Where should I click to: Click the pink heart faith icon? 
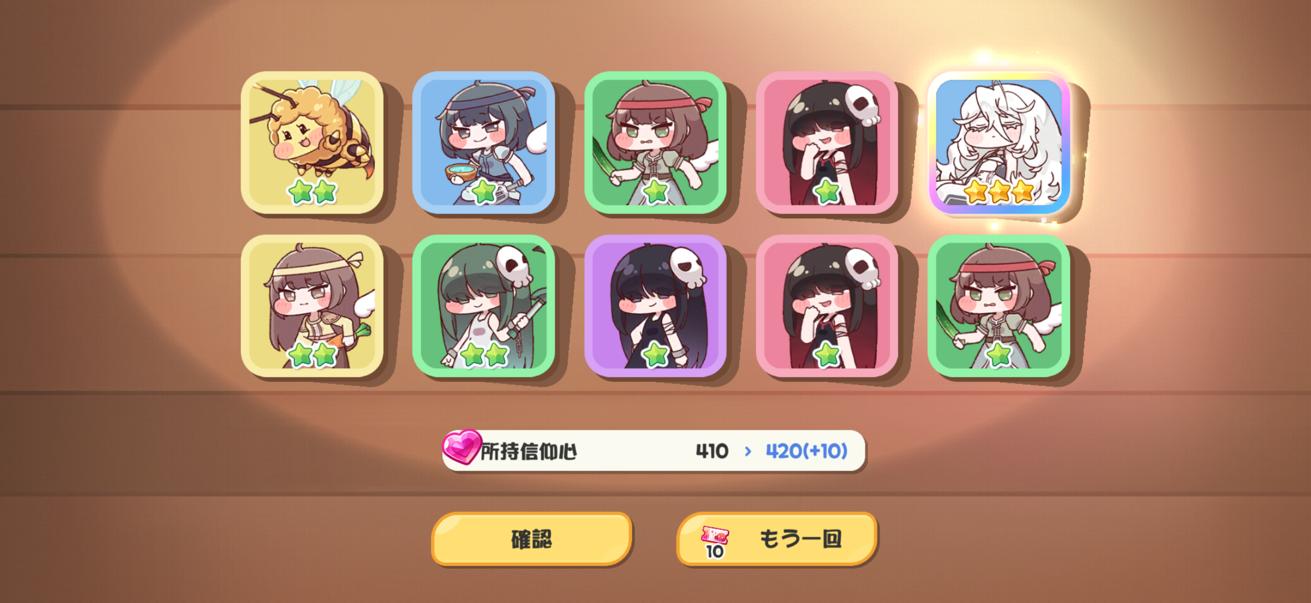462,447
